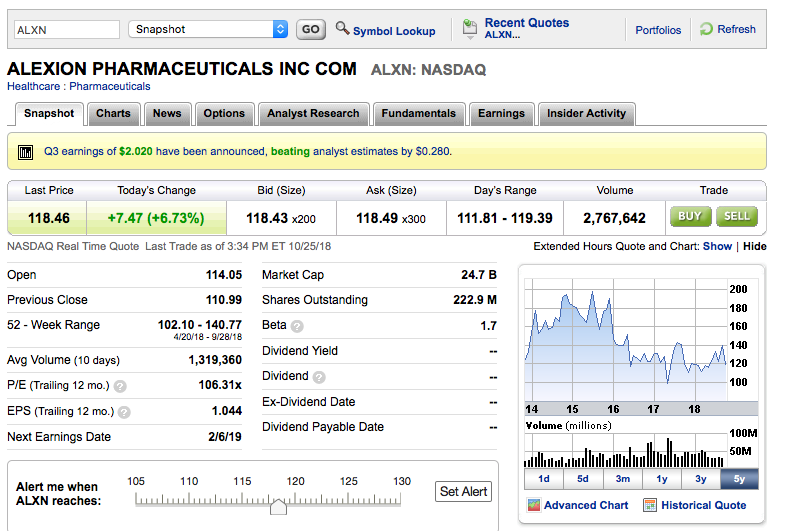Select the 5y chart range
This screenshot has width=791, height=531.
point(739,479)
